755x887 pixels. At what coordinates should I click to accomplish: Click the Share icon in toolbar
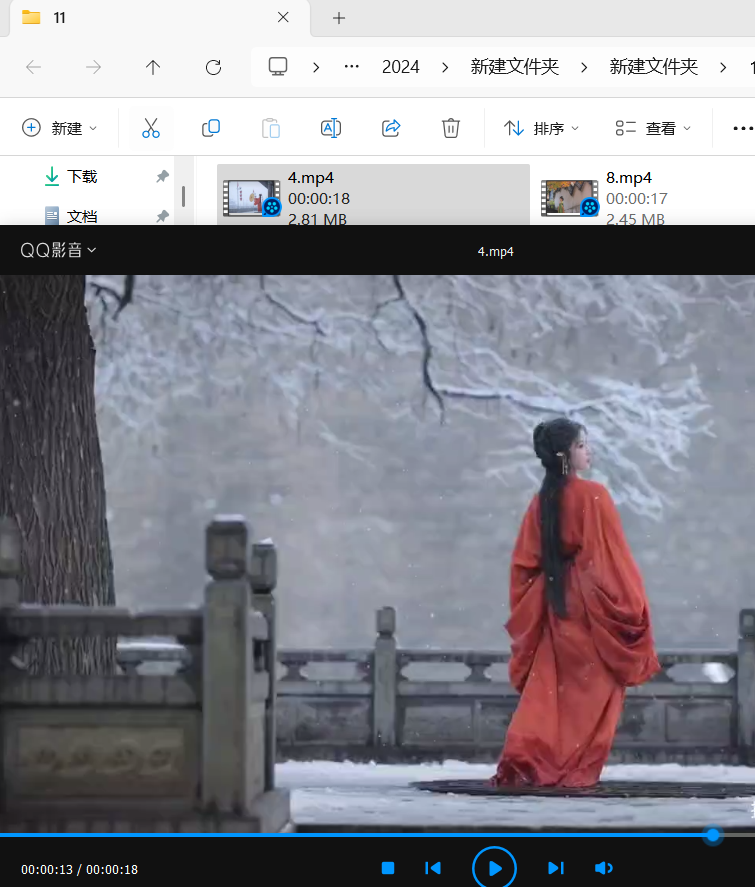pyautogui.click(x=391, y=128)
